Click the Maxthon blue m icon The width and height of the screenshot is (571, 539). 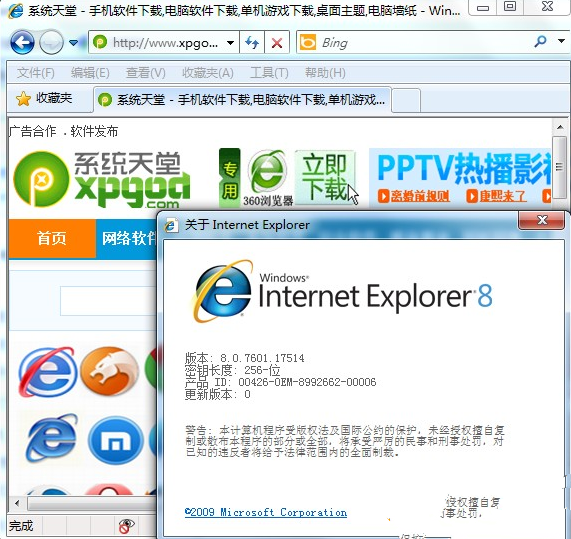click(116, 441)
